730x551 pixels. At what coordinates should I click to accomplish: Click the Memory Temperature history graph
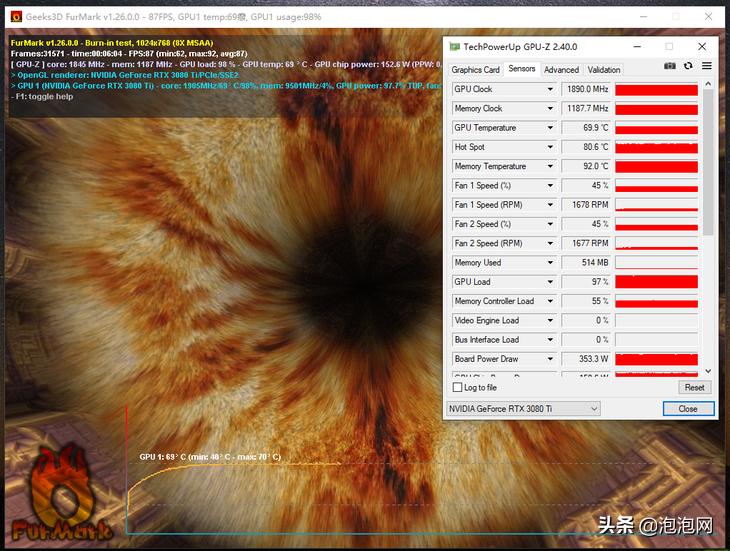(656, 166)
